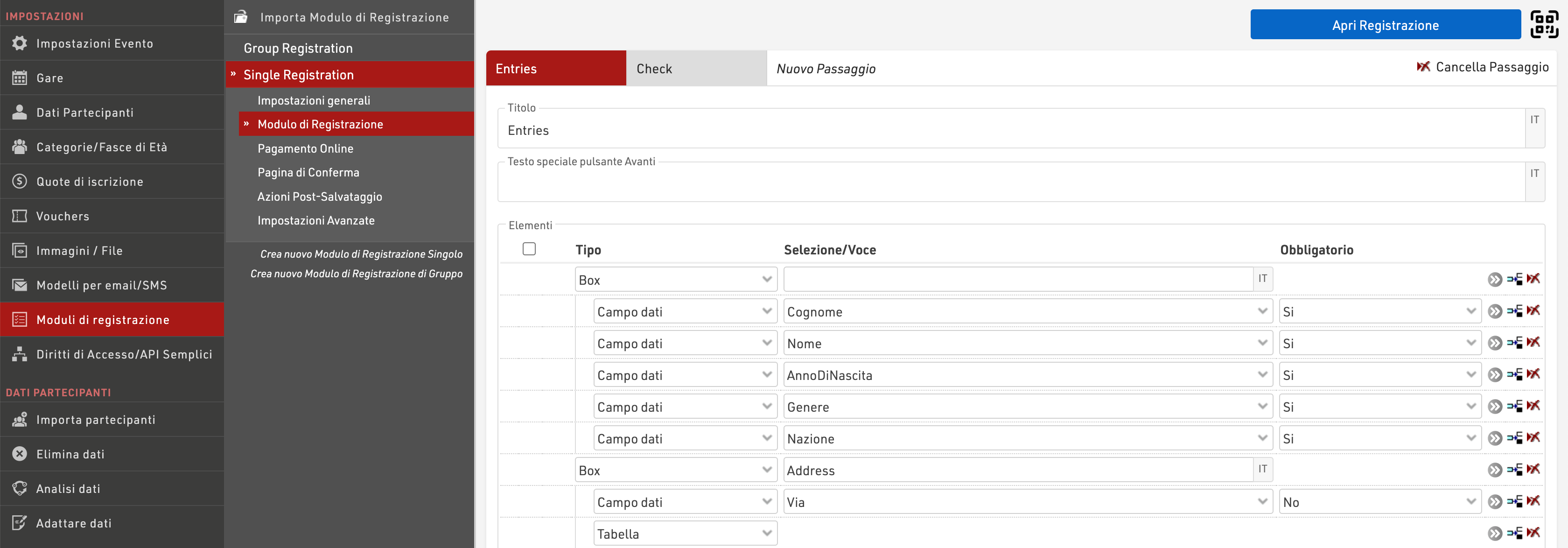The width and height of the screenshot is (1568, 548).
Task: Click Crea nuovo Modulo di Registrazione Singolo
Action: click(361, 254)
